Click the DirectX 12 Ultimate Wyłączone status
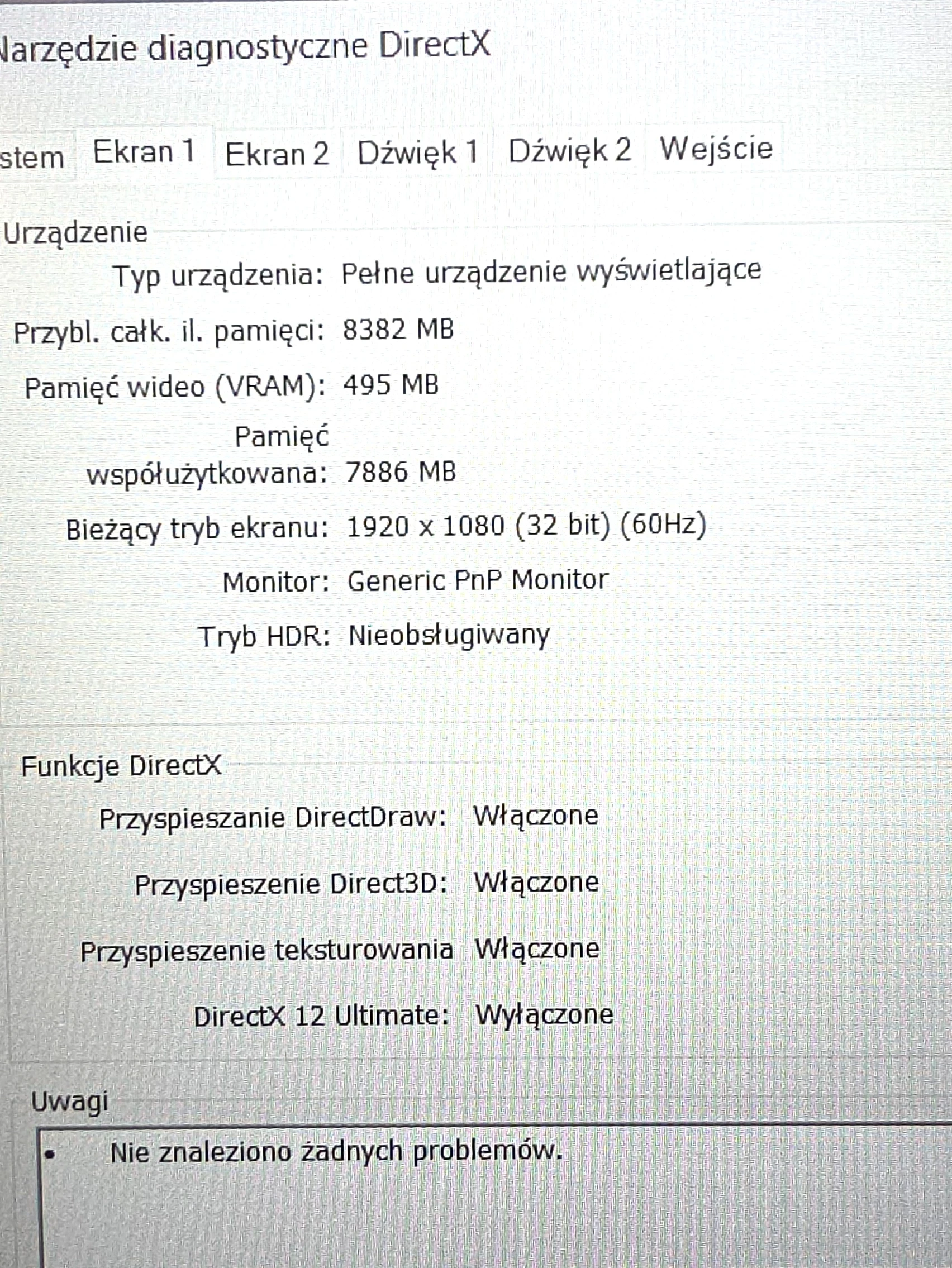This screenshot has width=952, height=1268. tap(544, 1014)
